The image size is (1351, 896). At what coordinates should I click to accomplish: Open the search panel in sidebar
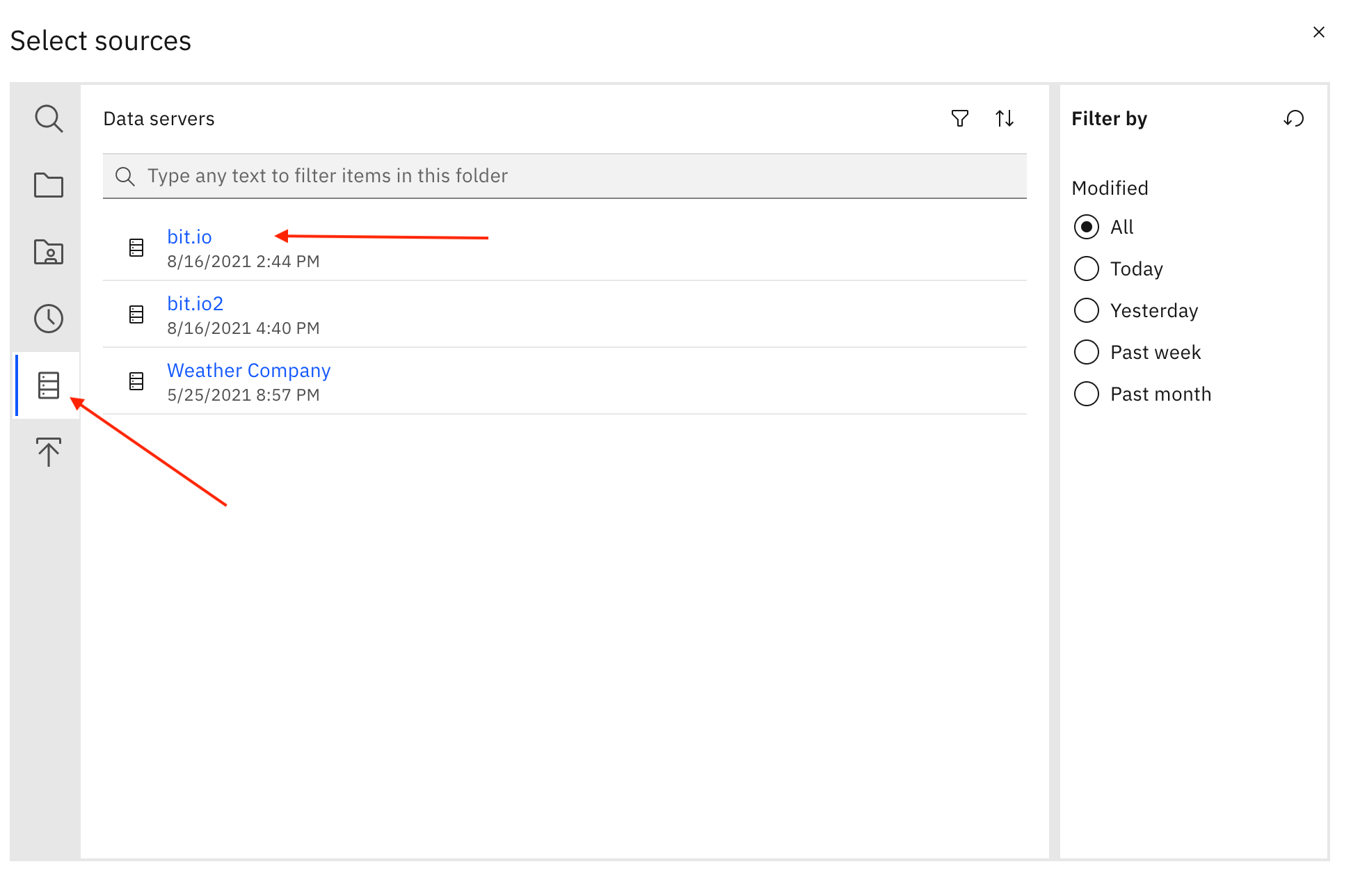[49, 118]
